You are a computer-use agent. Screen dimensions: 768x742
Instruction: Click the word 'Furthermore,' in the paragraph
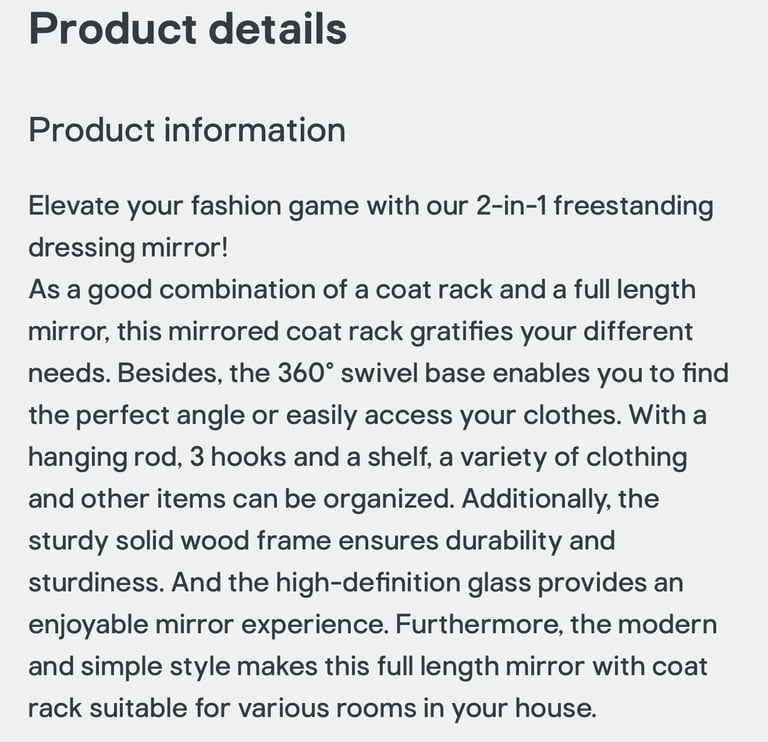point(479,625)
